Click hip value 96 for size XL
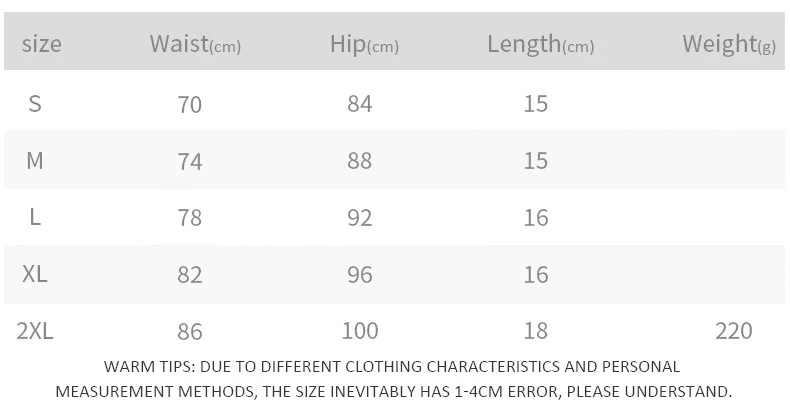This screenshot has height=413, width=790. [x=360, y=274]
